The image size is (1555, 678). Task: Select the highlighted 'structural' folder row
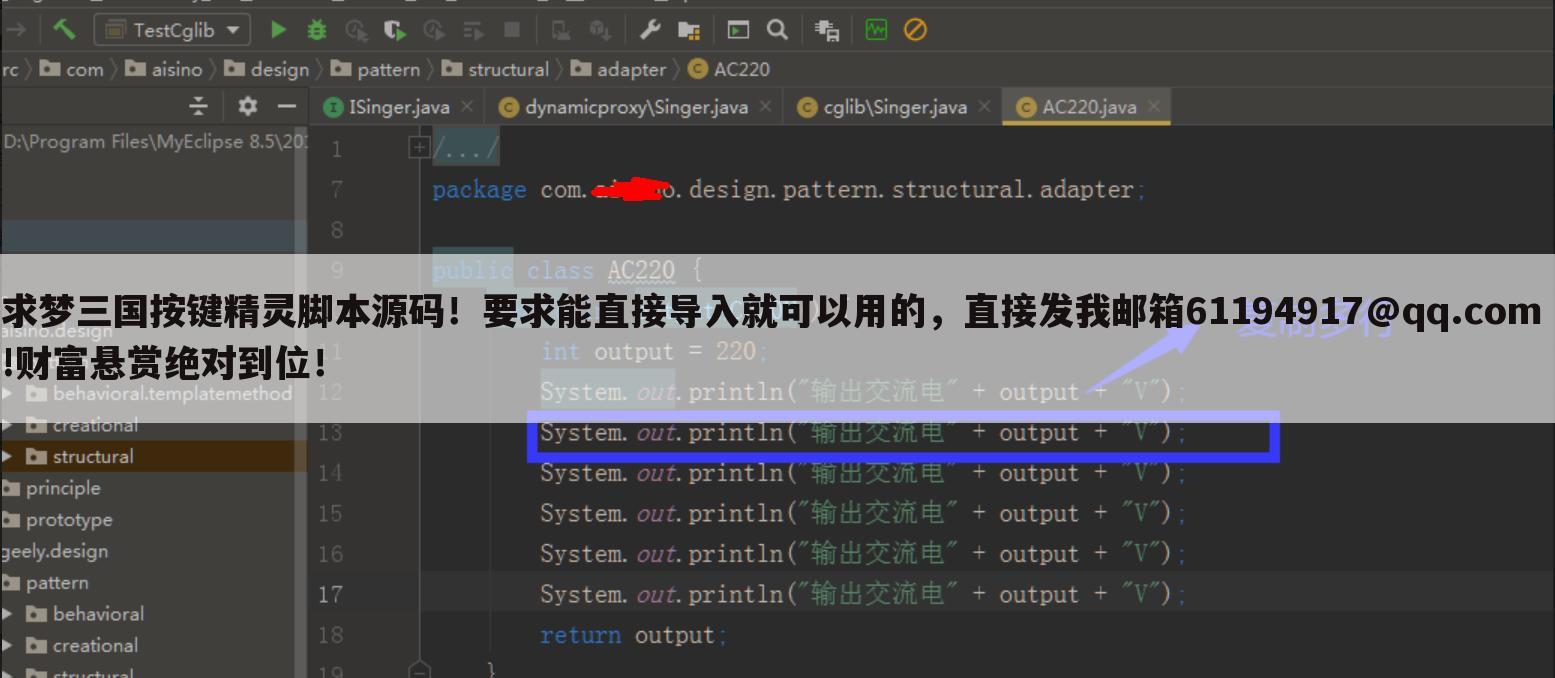(153, 456)
